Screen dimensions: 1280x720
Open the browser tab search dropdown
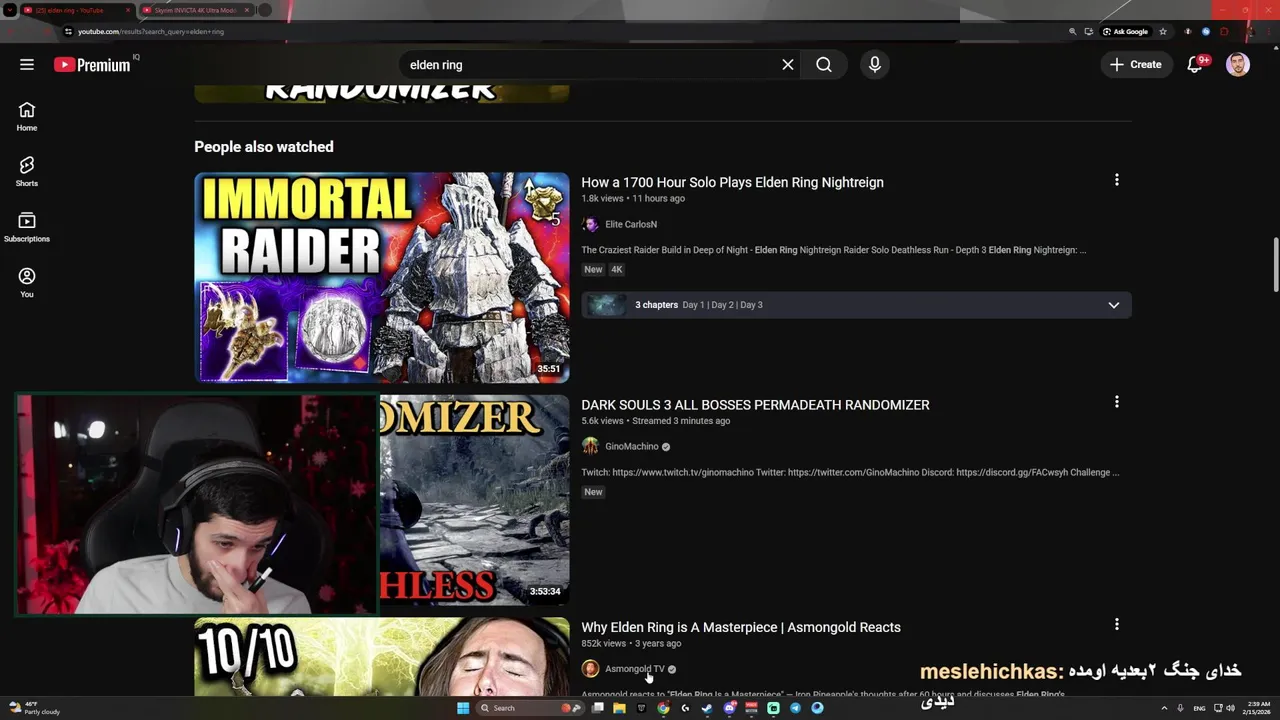(x=9, y=10)
